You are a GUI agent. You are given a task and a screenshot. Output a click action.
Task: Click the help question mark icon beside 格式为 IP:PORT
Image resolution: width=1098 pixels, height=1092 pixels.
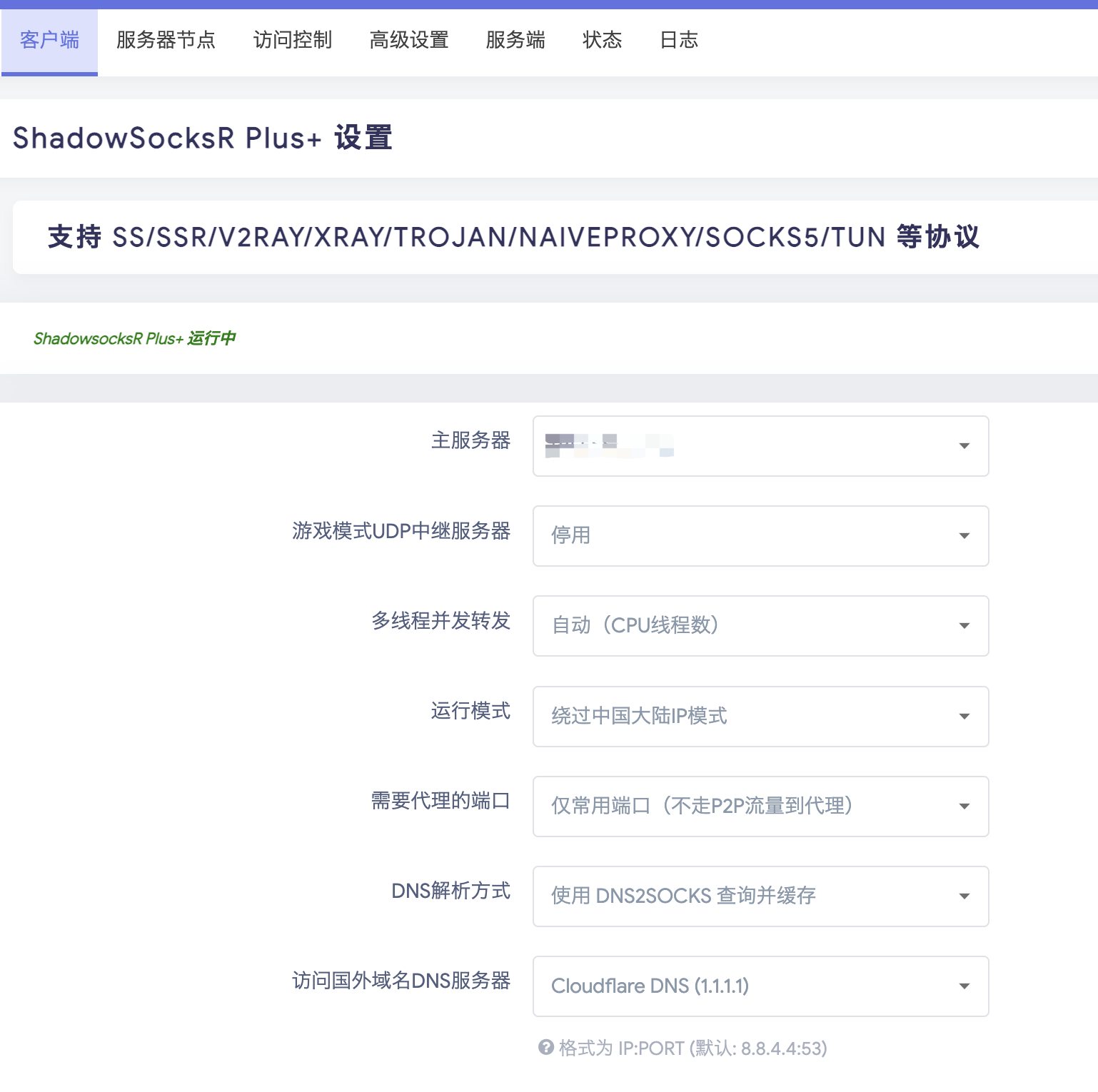(546, 1047)
